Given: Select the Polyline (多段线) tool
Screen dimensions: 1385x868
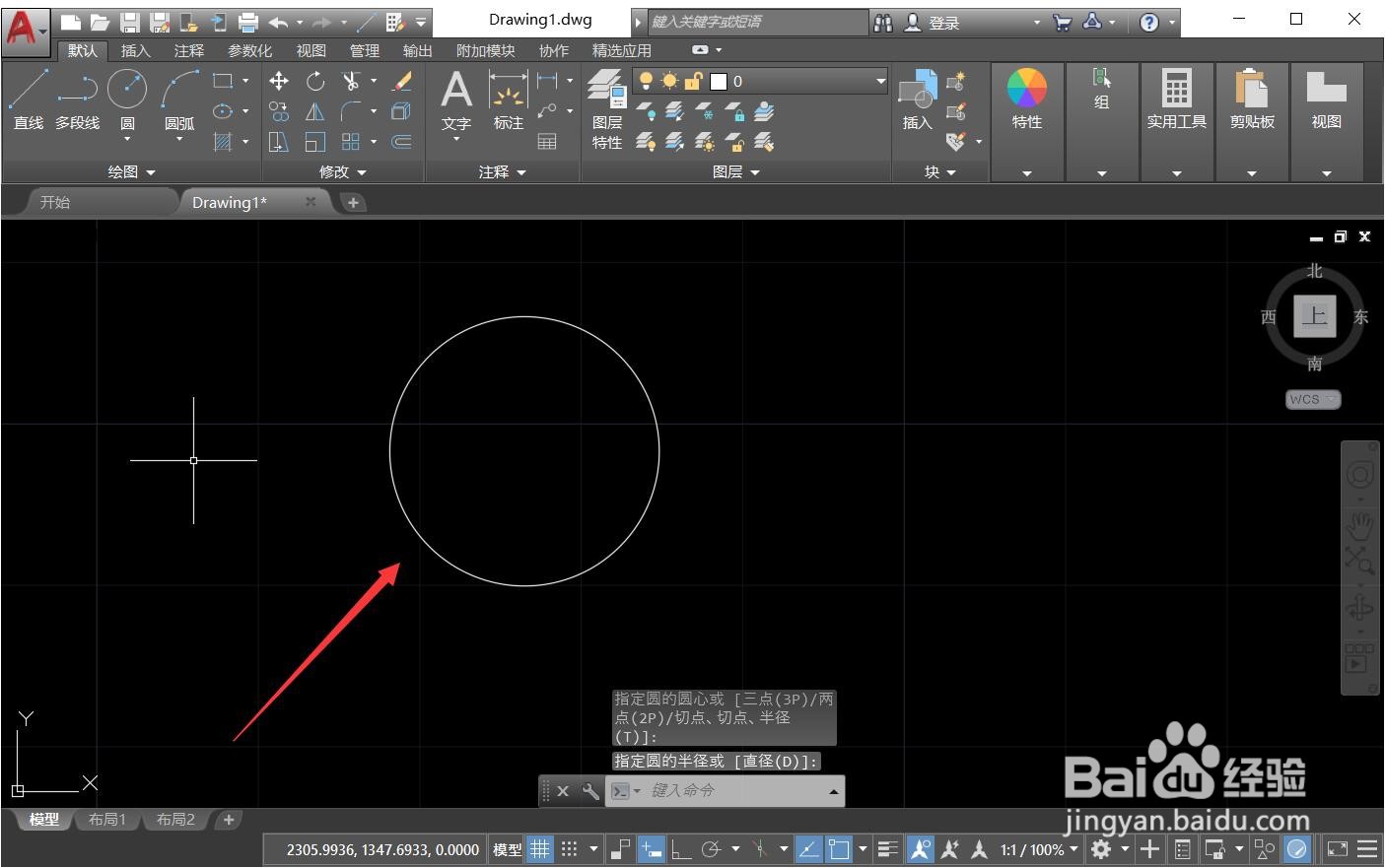Looking at the screenshot, I should coord(78,100).
